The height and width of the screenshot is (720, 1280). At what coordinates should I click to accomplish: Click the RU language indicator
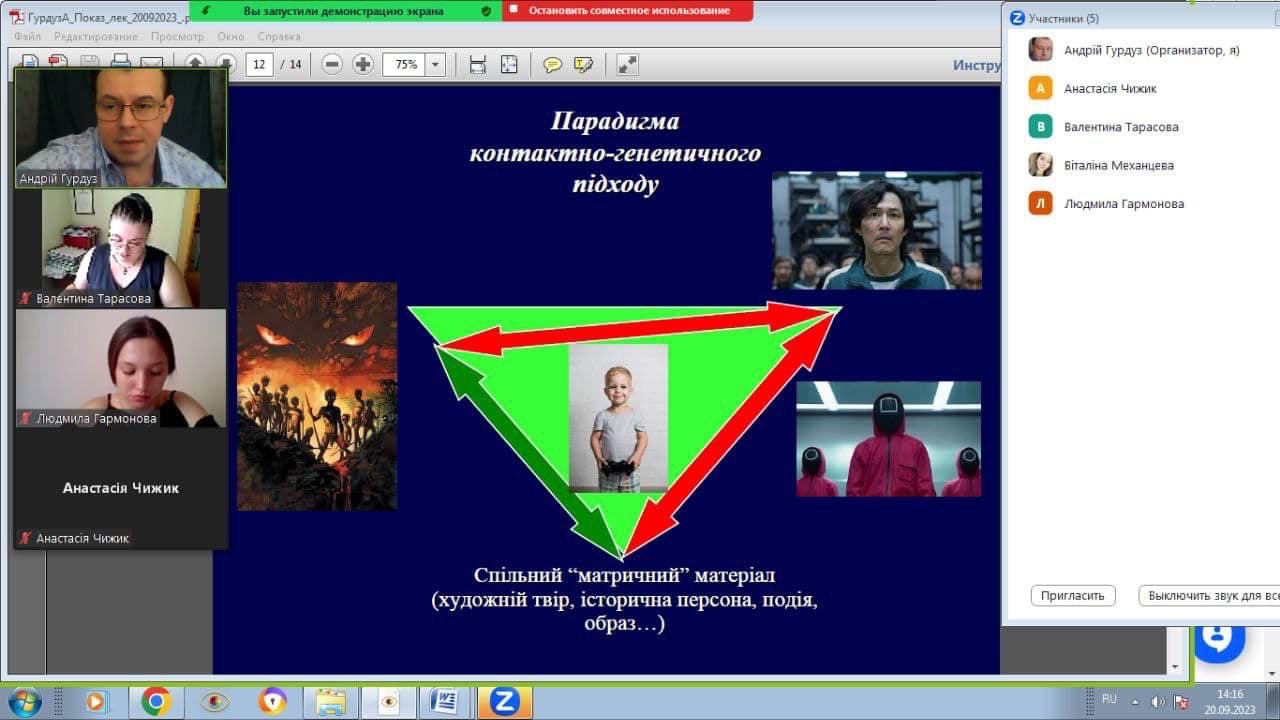coord(1109,699)
